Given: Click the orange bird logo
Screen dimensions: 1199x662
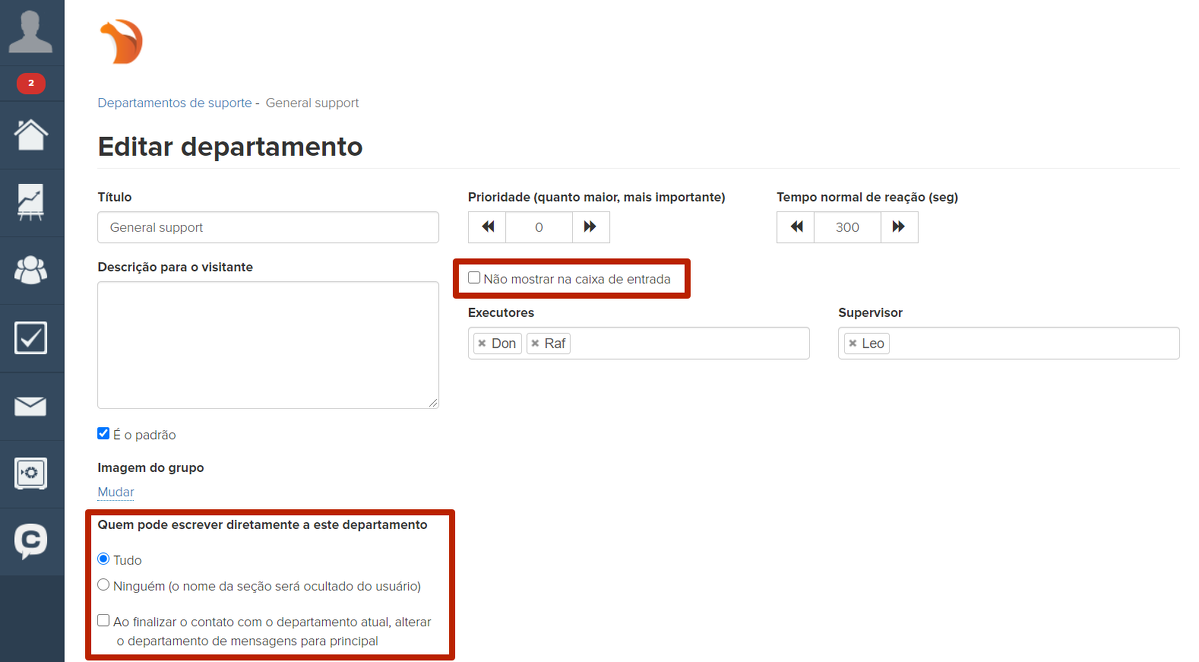Looking at the screenshot, I should (121, 43).
